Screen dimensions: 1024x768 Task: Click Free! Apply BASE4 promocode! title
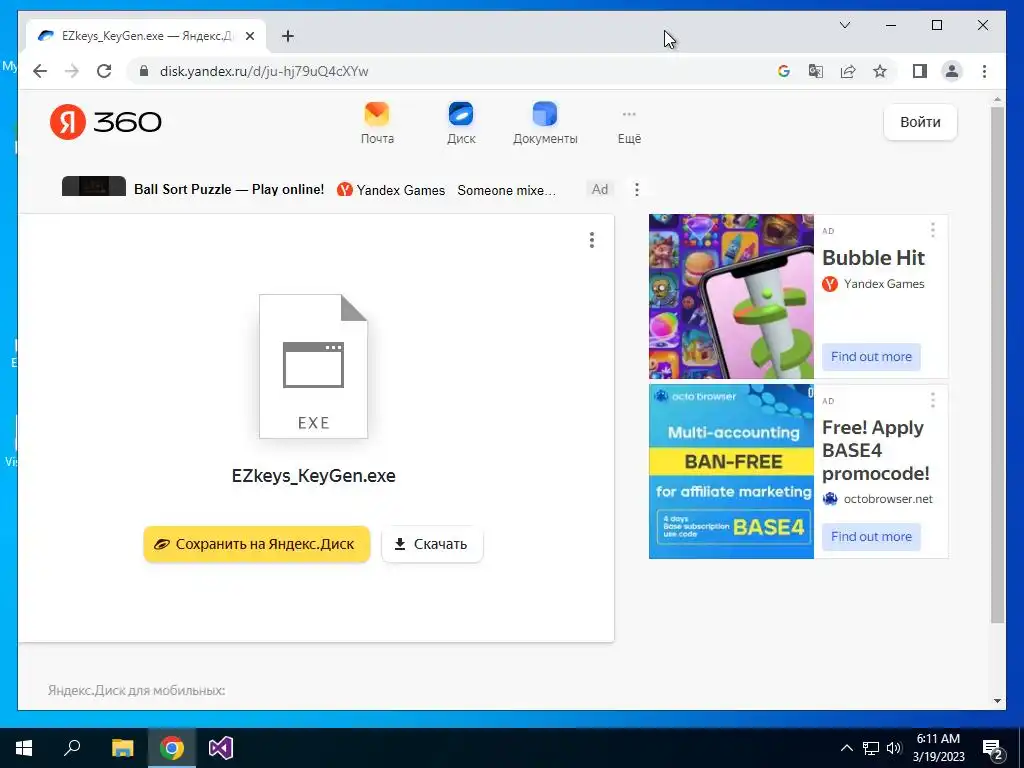point(876,451)
